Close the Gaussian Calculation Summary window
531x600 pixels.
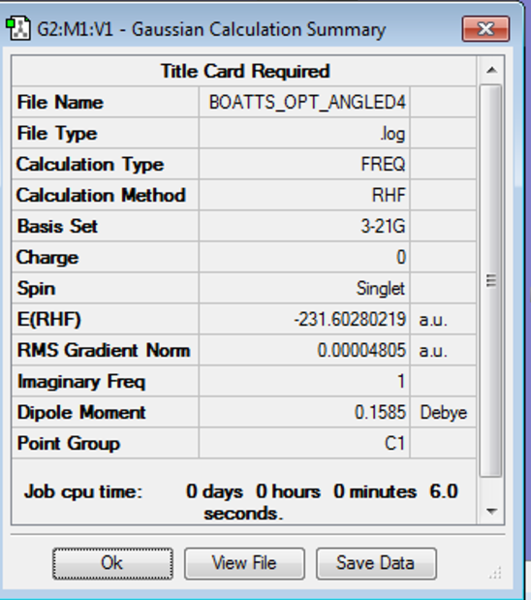(x=485, y=29)
